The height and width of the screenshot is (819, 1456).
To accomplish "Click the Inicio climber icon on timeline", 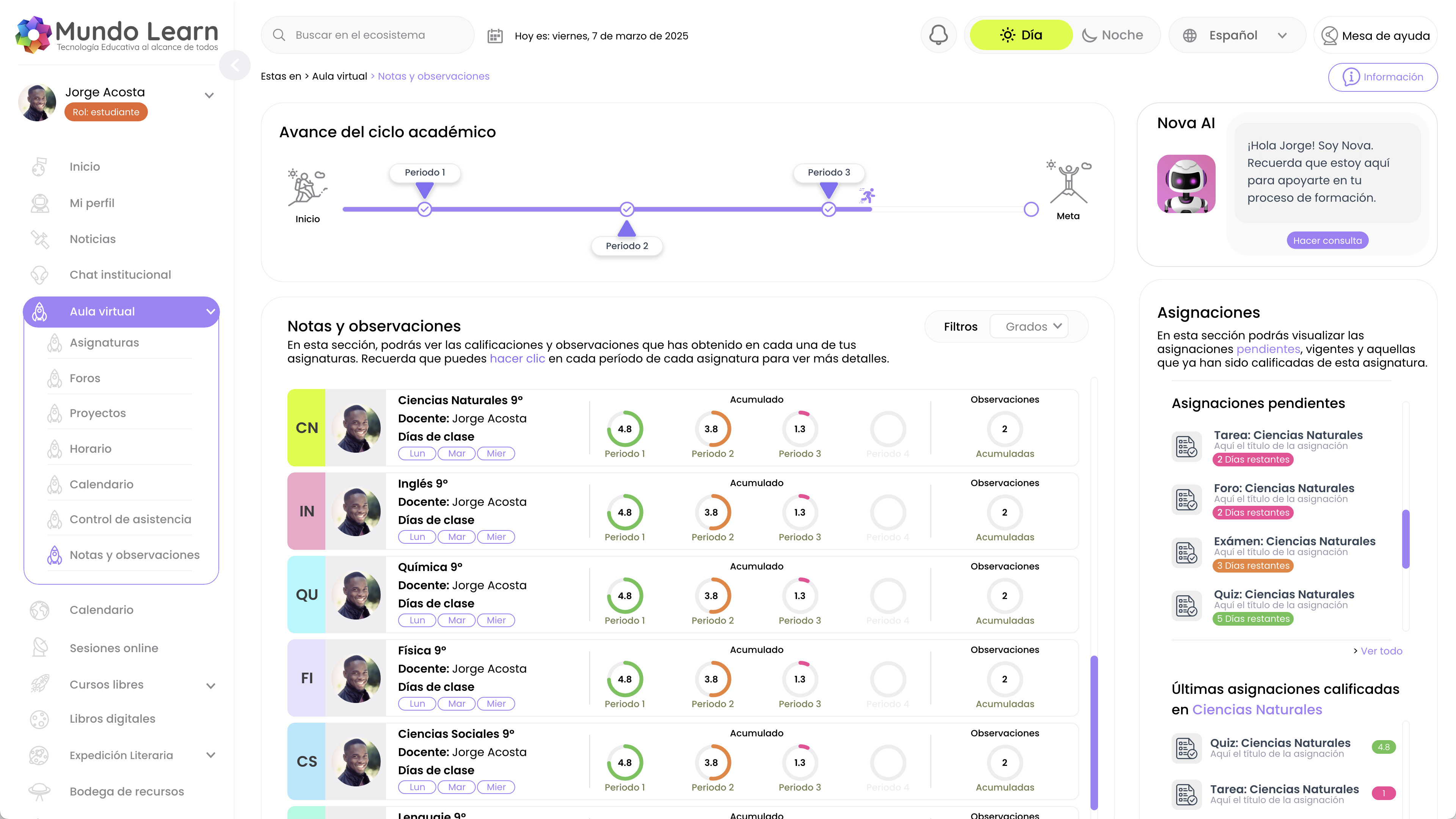I will pos(308,188).
